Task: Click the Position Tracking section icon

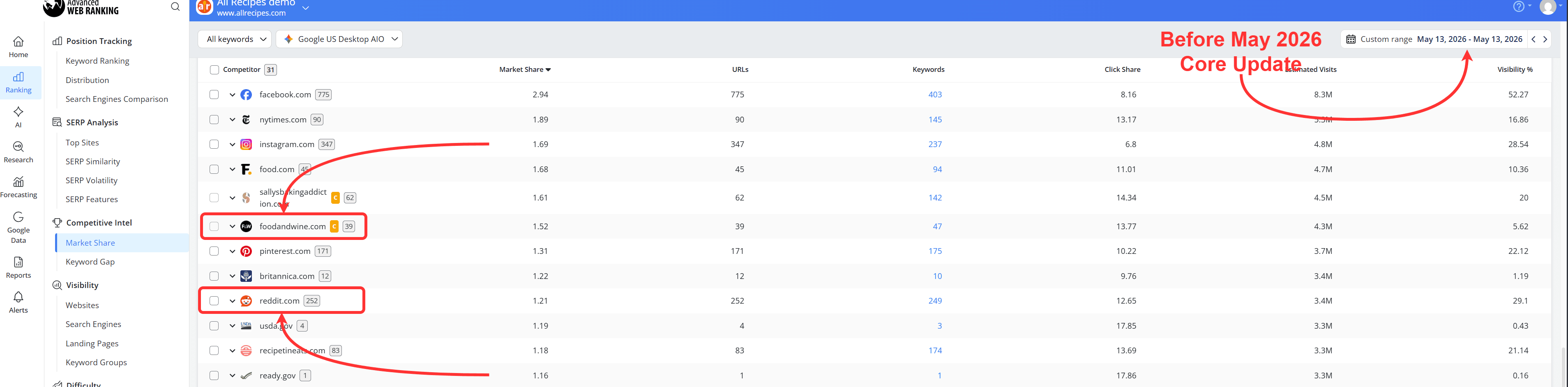Action: 57,41
